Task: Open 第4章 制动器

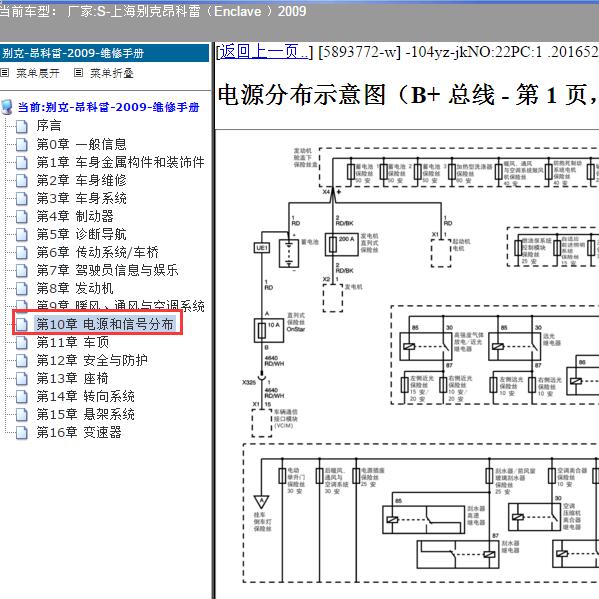Action: pyautogui.click(x=75, y=216)
